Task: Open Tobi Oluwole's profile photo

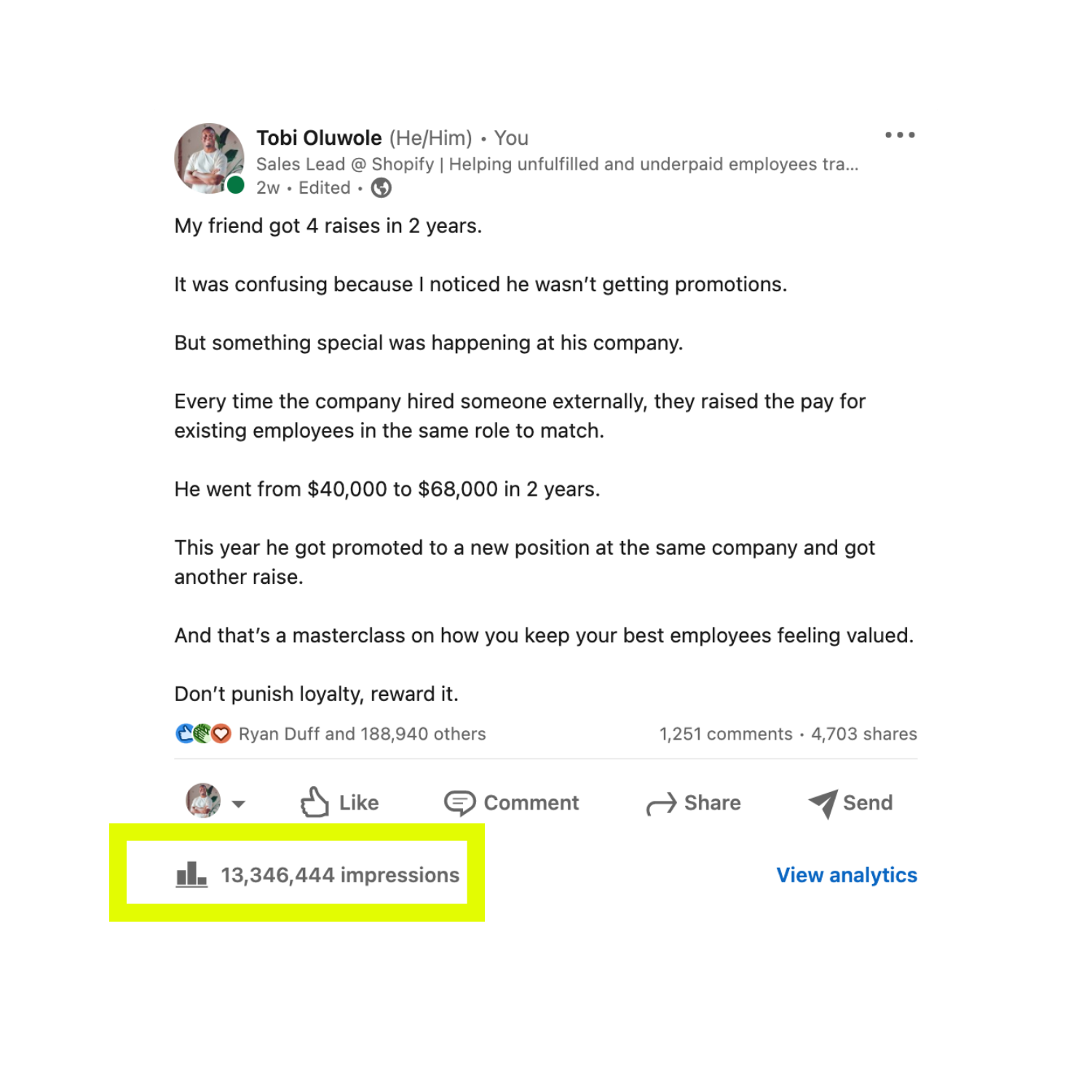Action: click(x=210, y=159)
